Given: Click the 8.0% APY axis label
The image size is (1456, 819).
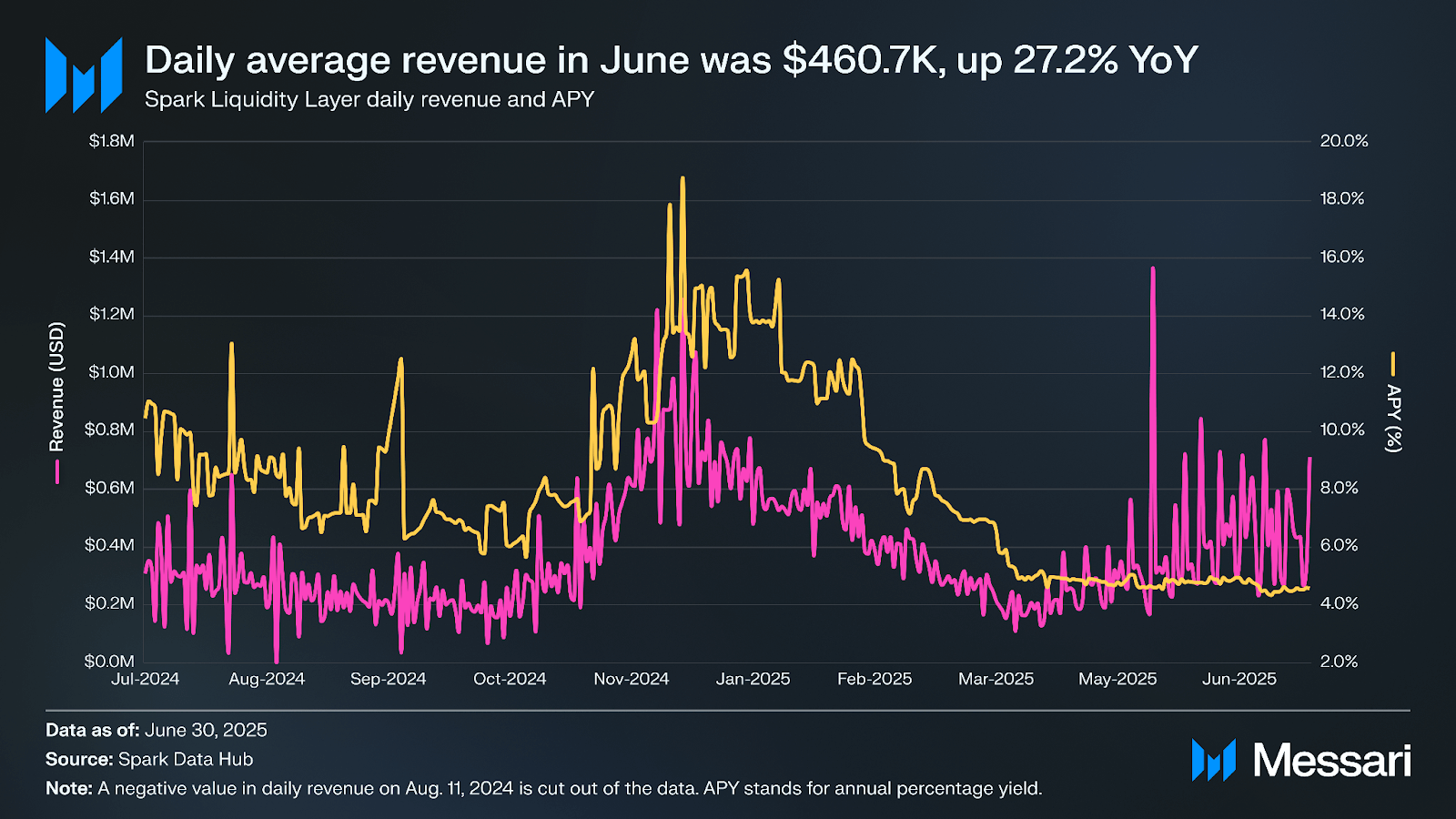Looking at the screenshot, I should coord(1340,488).
